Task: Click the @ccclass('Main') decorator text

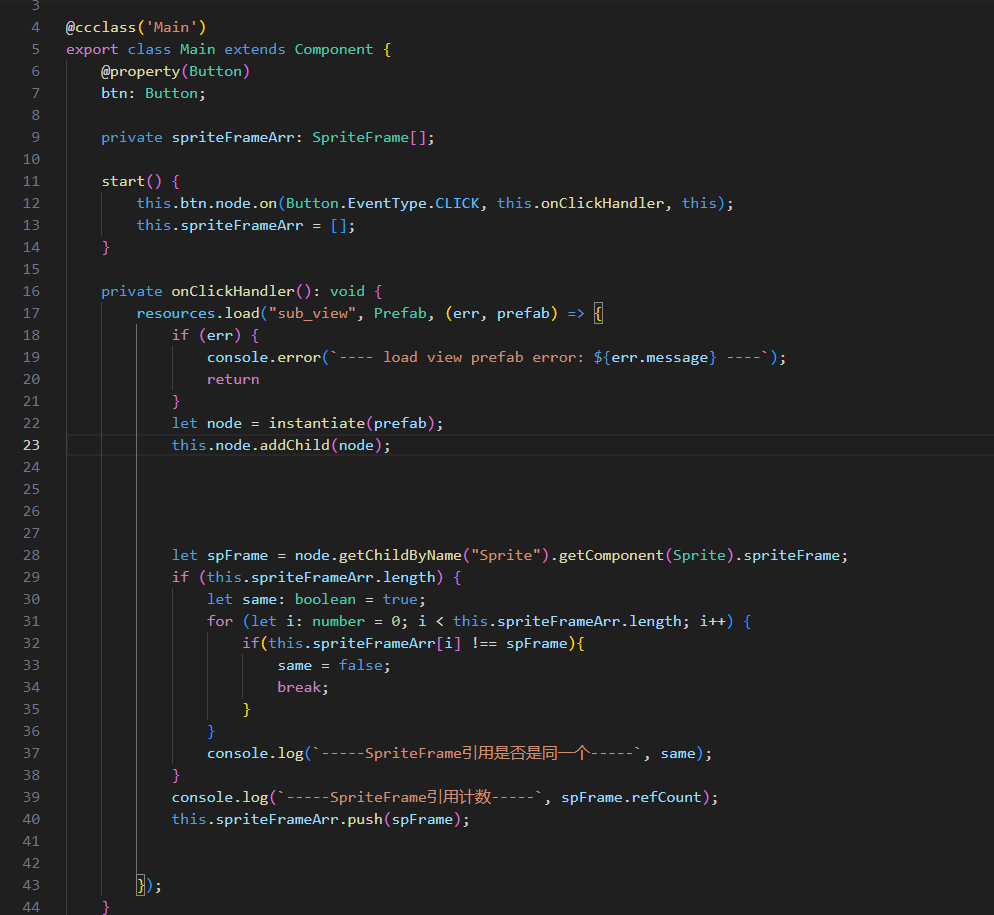Action: click(x=136, y=27)
